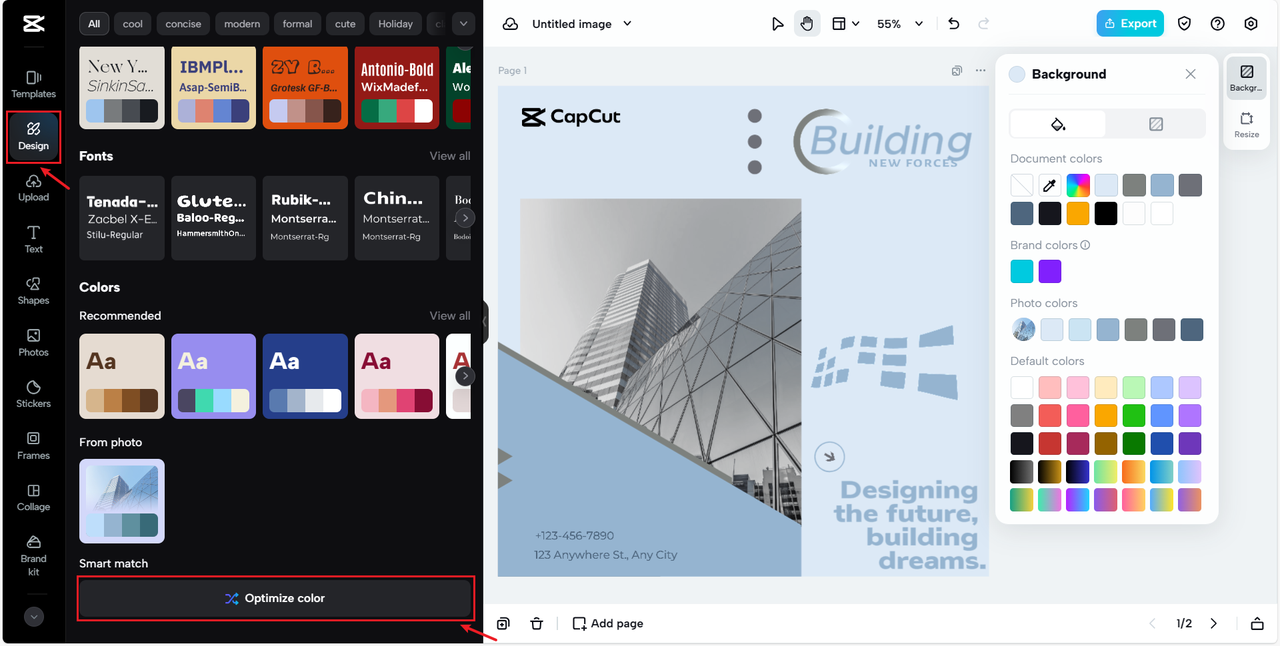
Task: Click the bottom bar duplicate page icon
Action: coord(503,623)
